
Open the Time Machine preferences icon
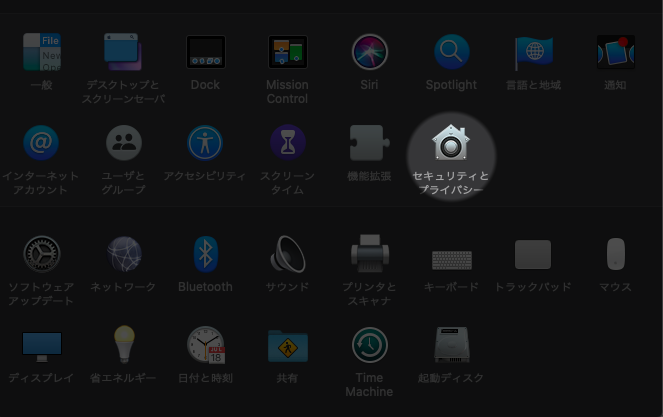pos(370,345)
